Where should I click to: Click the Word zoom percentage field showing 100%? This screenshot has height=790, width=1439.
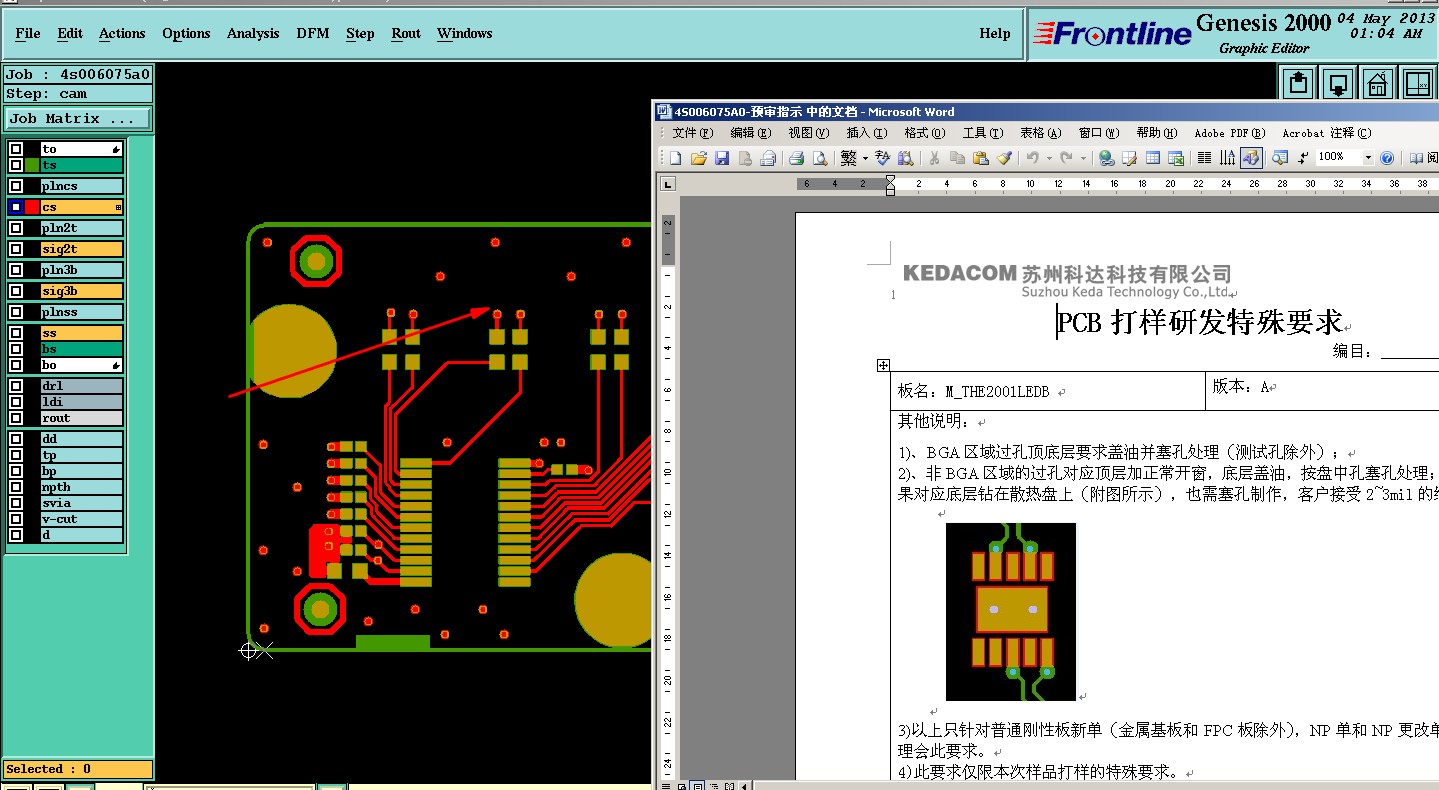pos(1339,158)
